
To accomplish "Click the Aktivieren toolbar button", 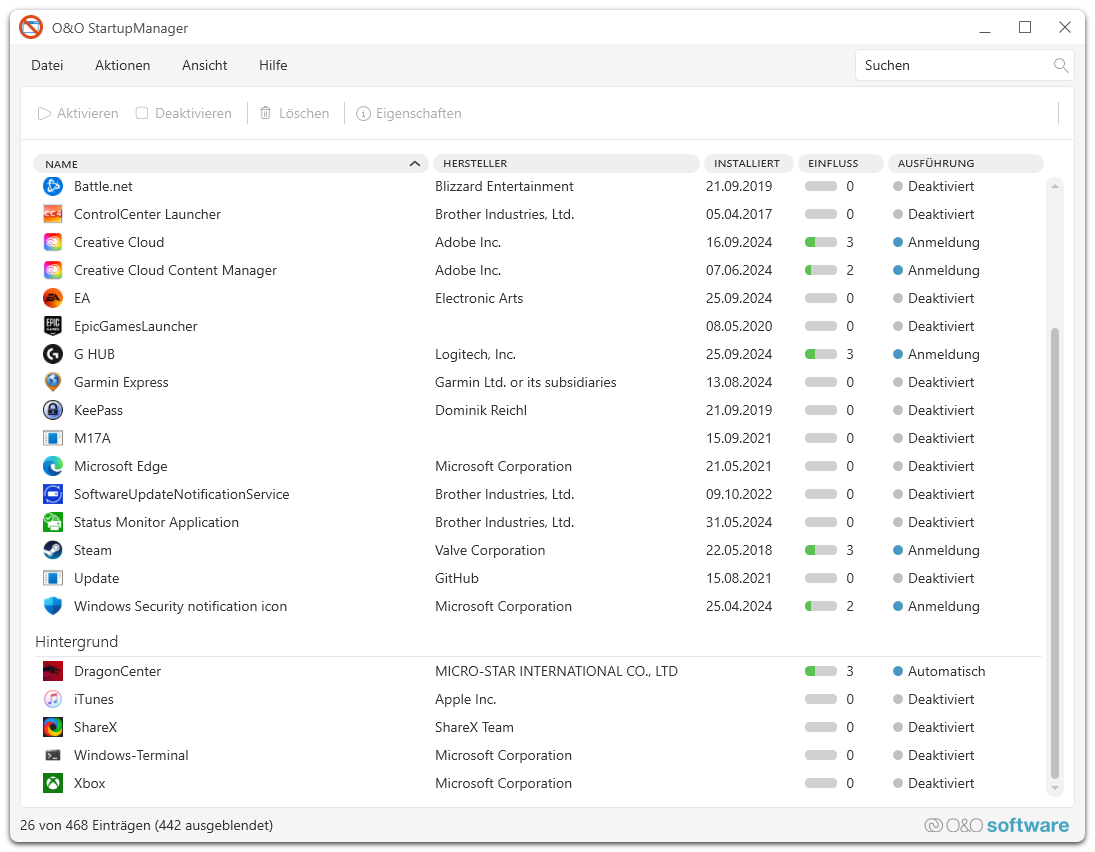I will pyautogui.click(x=78, y=113).
